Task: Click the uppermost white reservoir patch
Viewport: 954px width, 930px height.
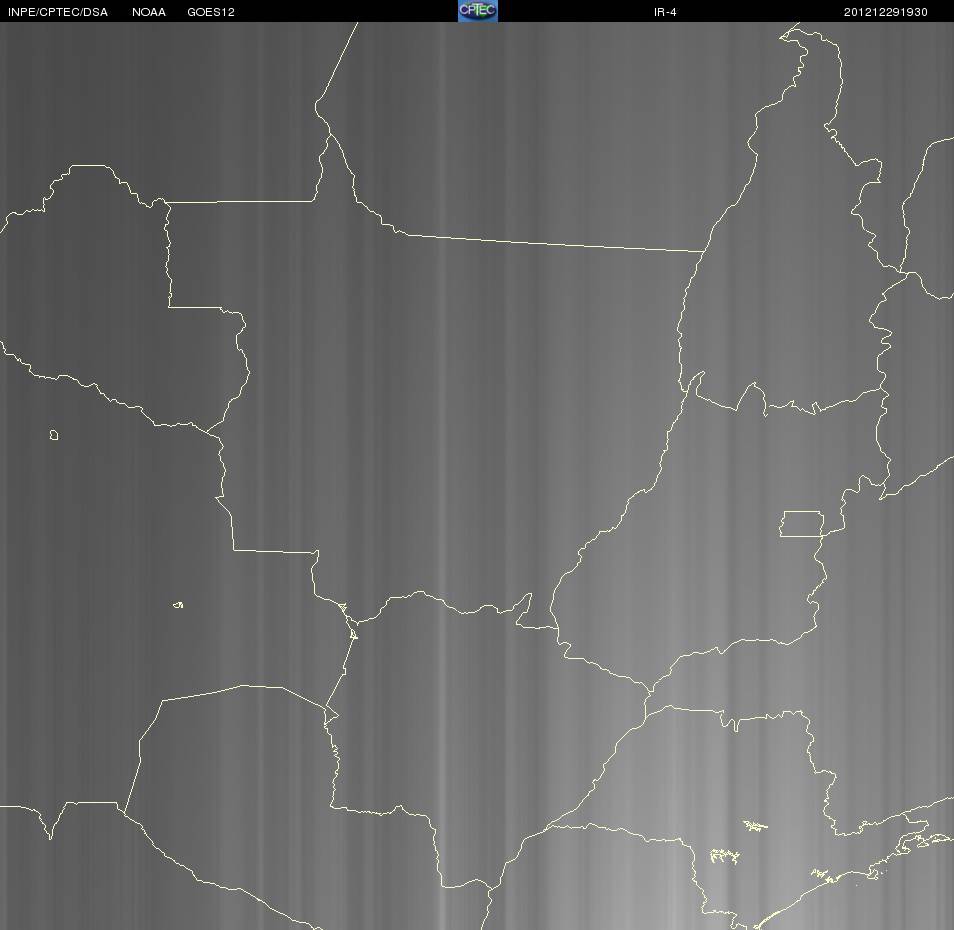Action: pos(755,825)
